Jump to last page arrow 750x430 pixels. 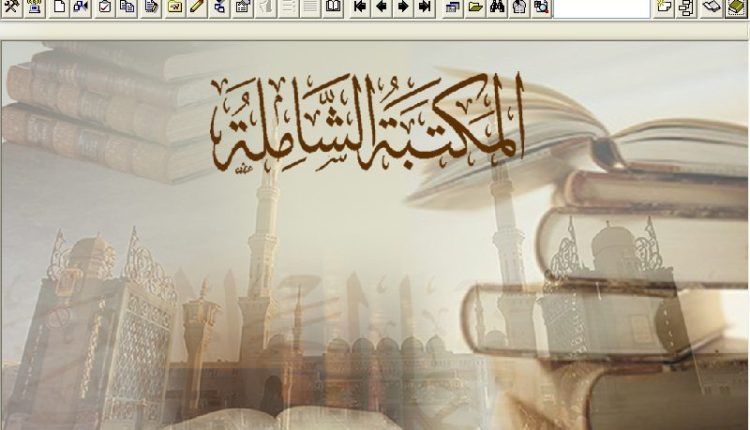coord(425,7)
